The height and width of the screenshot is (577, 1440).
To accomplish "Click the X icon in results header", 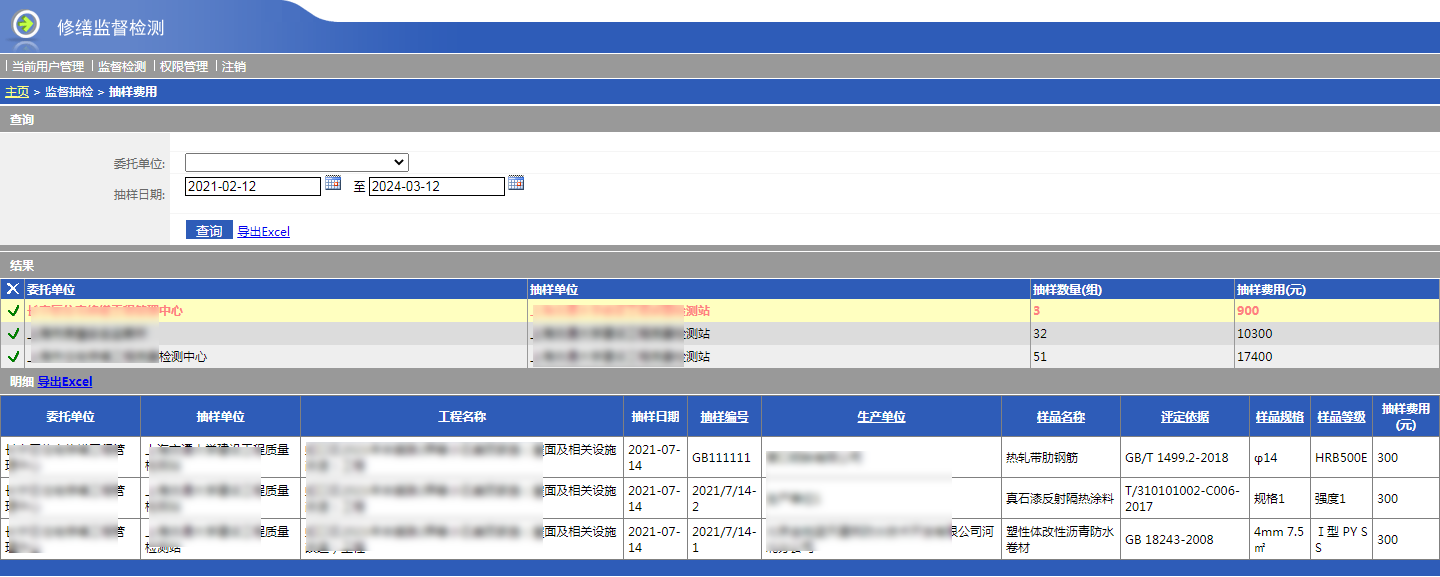I will tap(12, 289).
